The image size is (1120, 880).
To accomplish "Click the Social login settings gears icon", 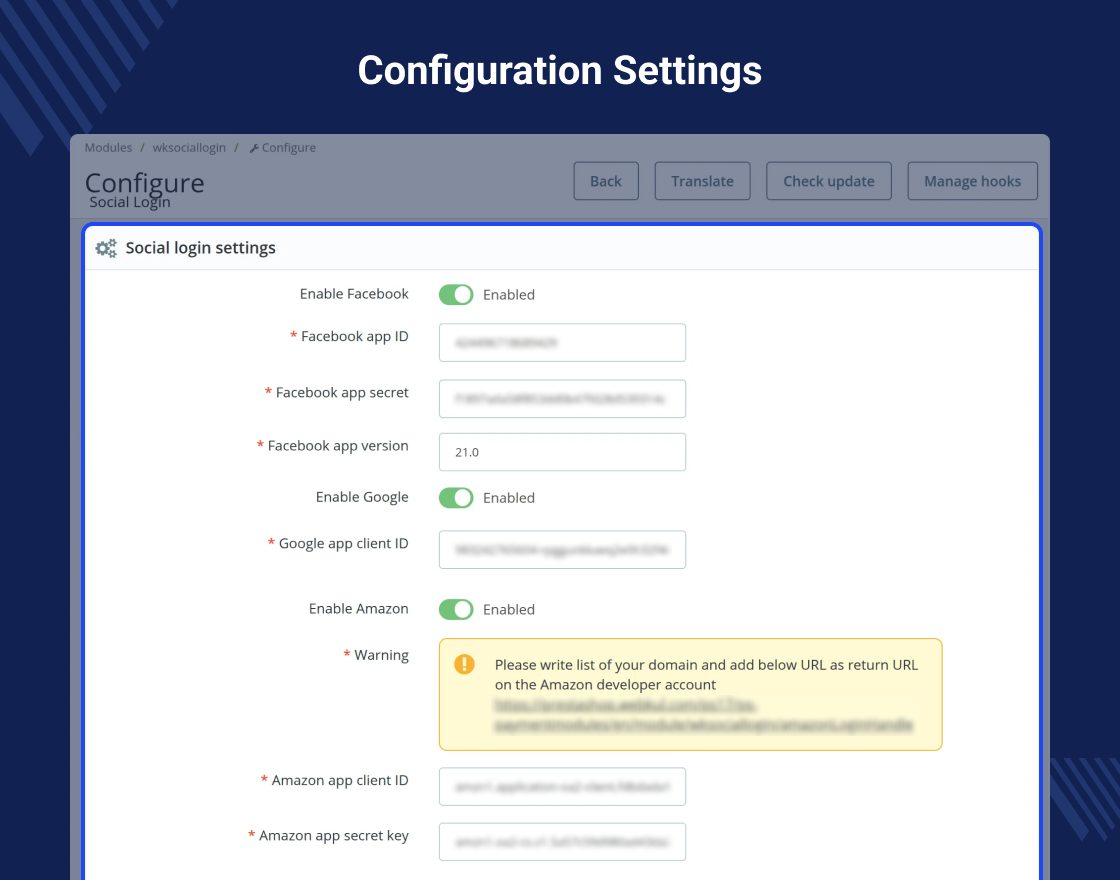I will [105, 248].
